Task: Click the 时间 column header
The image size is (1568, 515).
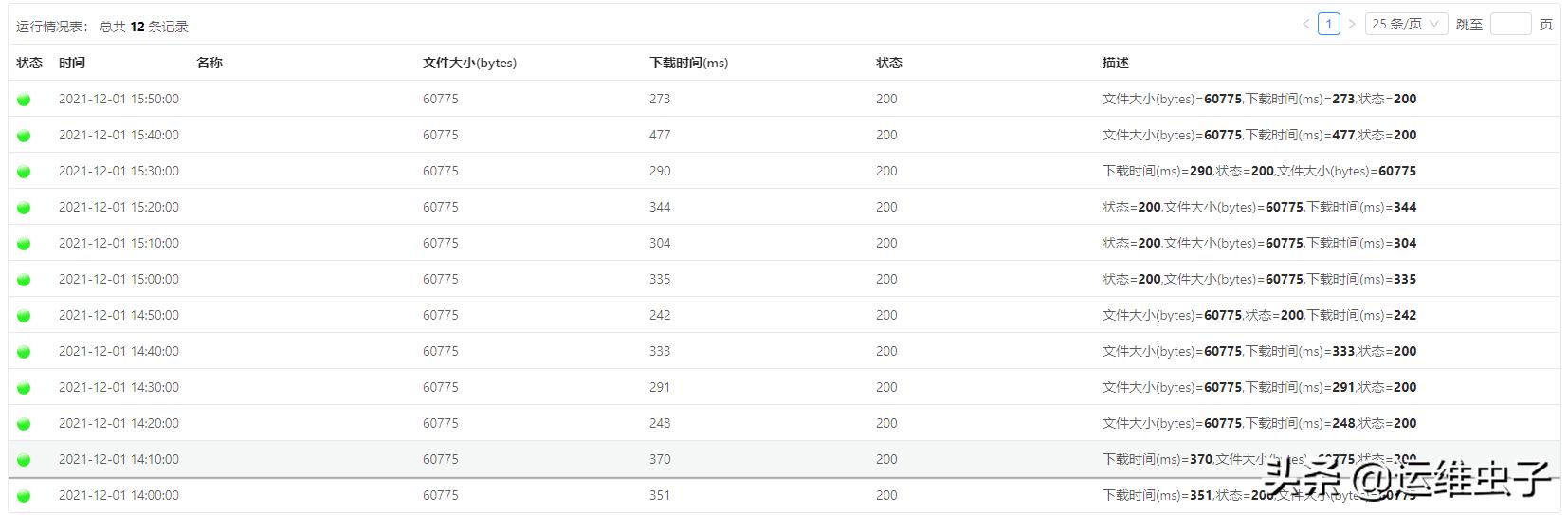Action: point(72,63)
